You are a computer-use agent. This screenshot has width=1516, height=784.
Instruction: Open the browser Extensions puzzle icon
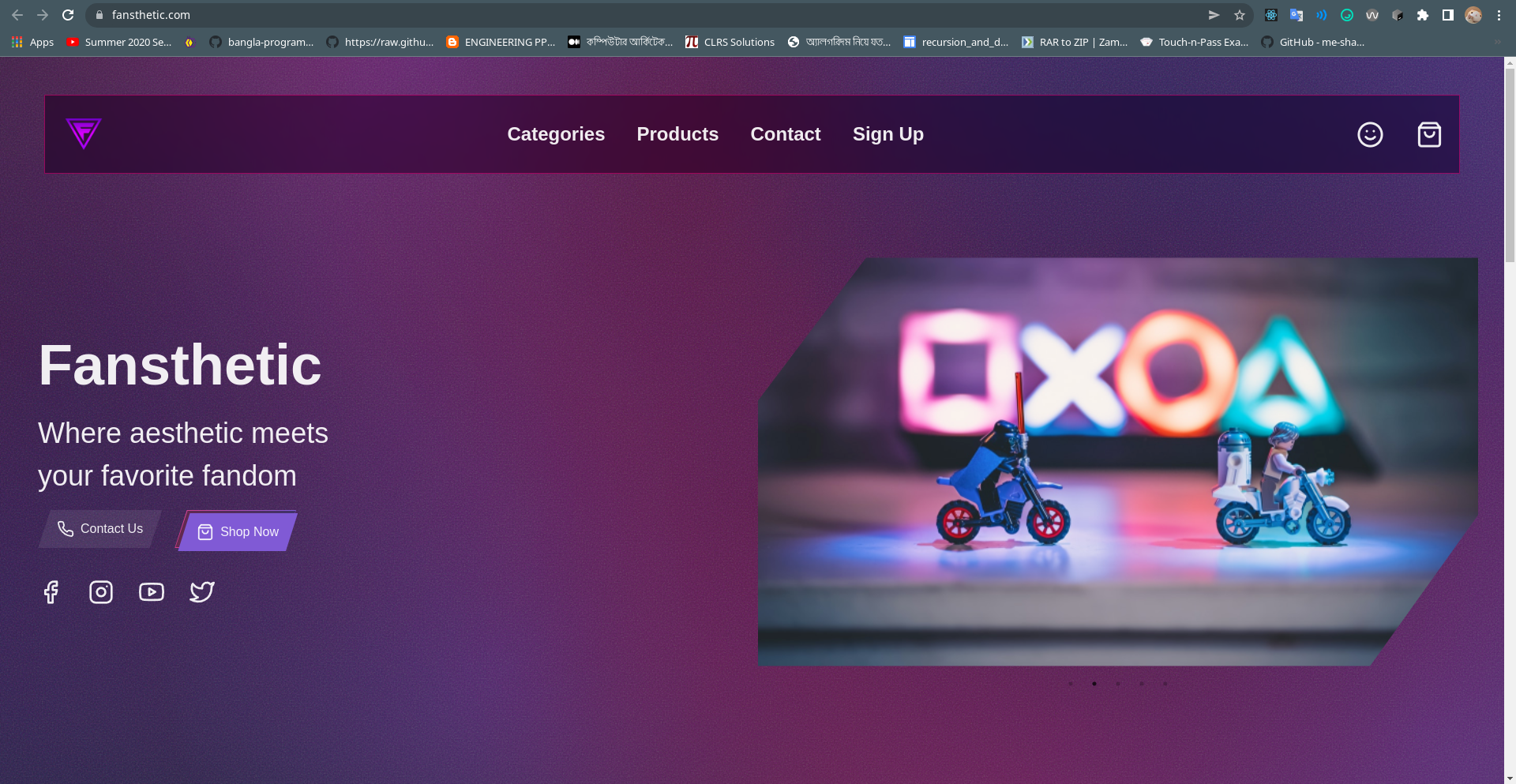1423,15
